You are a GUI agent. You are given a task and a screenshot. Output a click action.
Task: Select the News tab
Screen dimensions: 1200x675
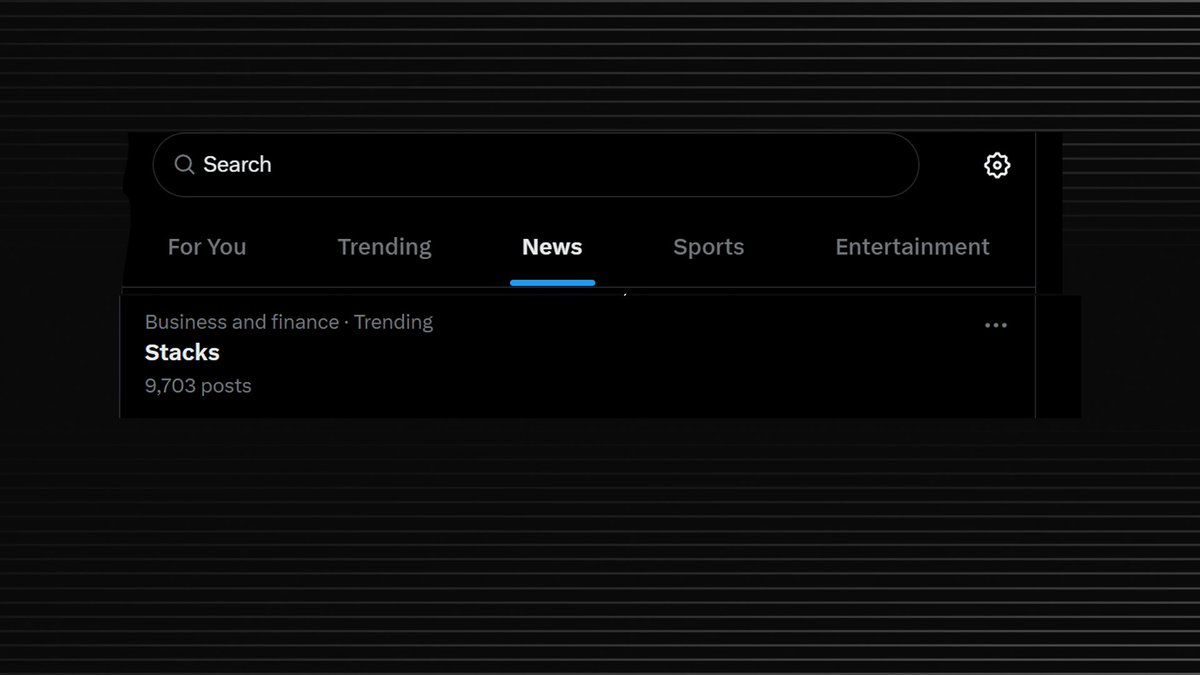pos(552,247)
